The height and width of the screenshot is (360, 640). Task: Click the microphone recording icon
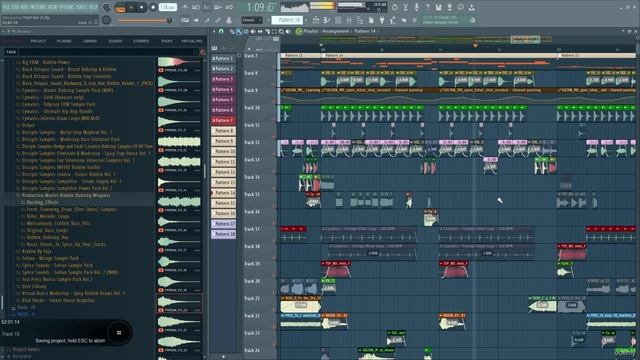click(417, 7)
